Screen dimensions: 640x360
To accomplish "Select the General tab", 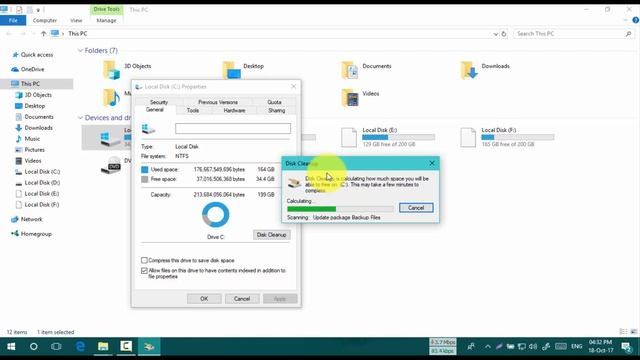I will click(x=155, y=110).
